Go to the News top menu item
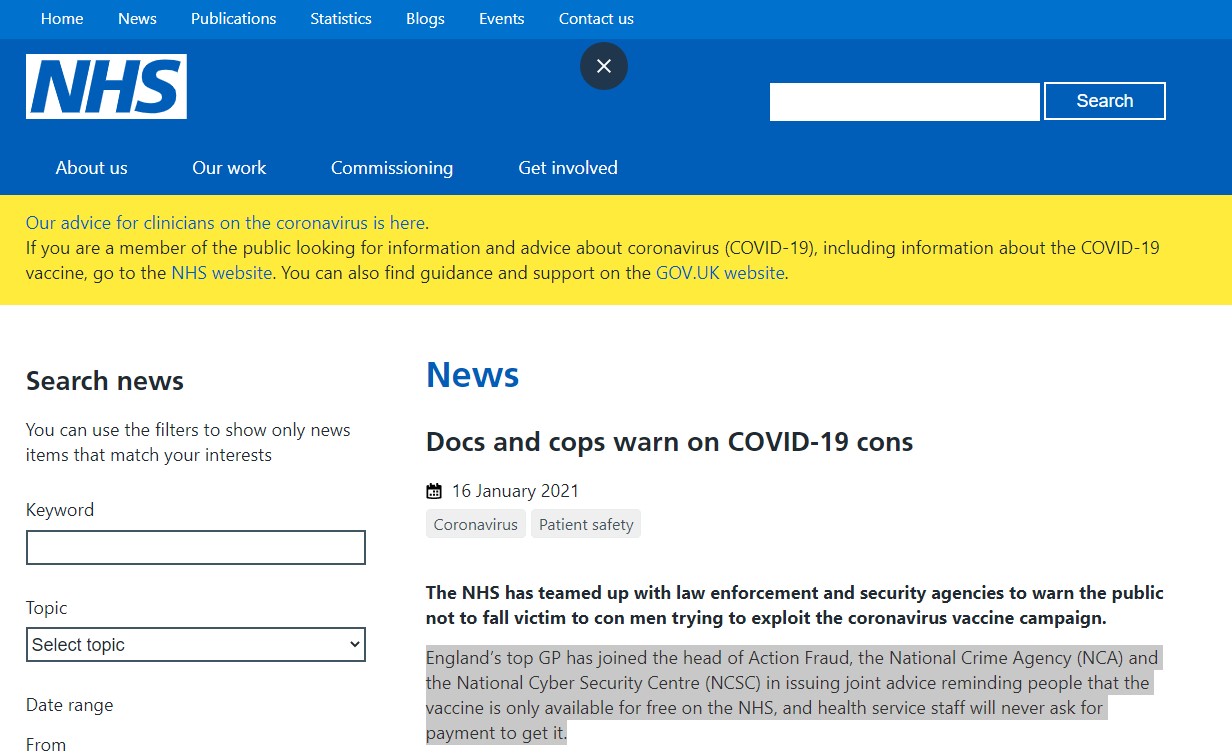Image resolution: width=1232 pixels, height=754 pixels. coord(137,19)
